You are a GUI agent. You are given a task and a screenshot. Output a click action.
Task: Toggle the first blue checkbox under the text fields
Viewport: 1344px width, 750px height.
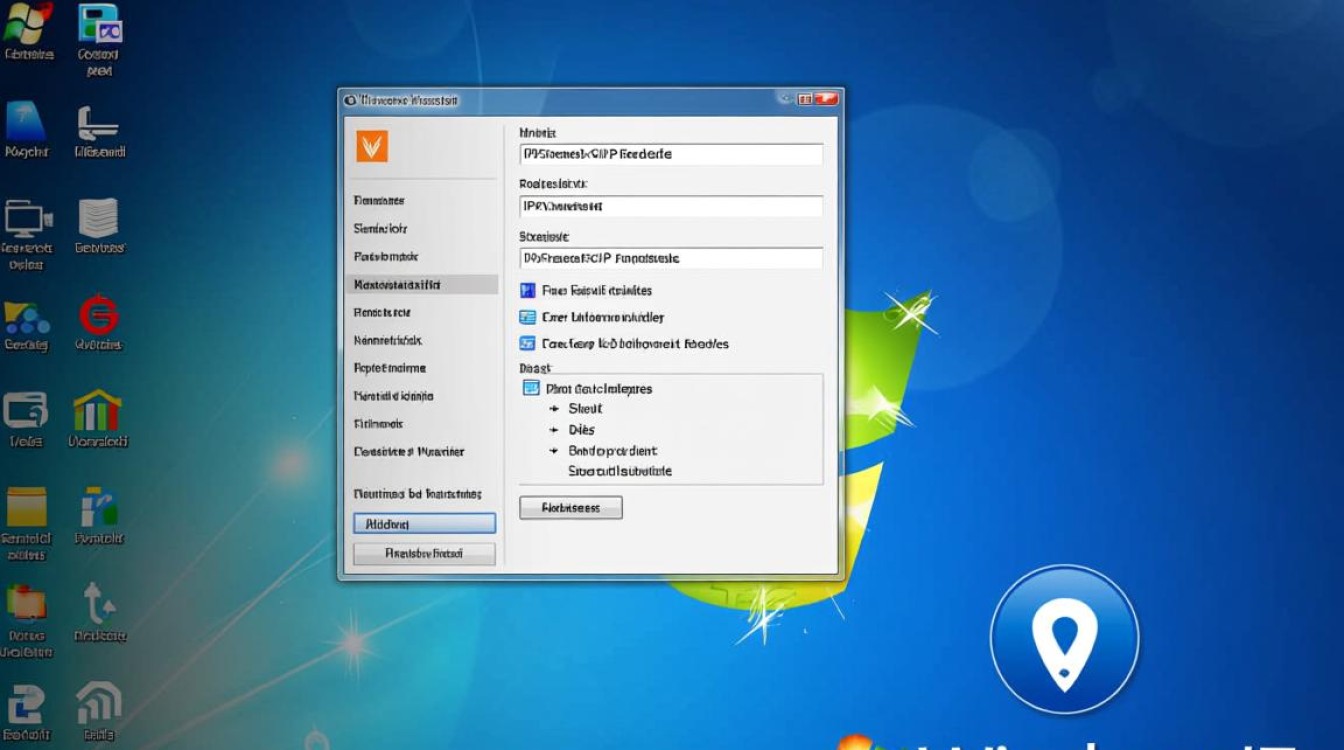(528, 290)
